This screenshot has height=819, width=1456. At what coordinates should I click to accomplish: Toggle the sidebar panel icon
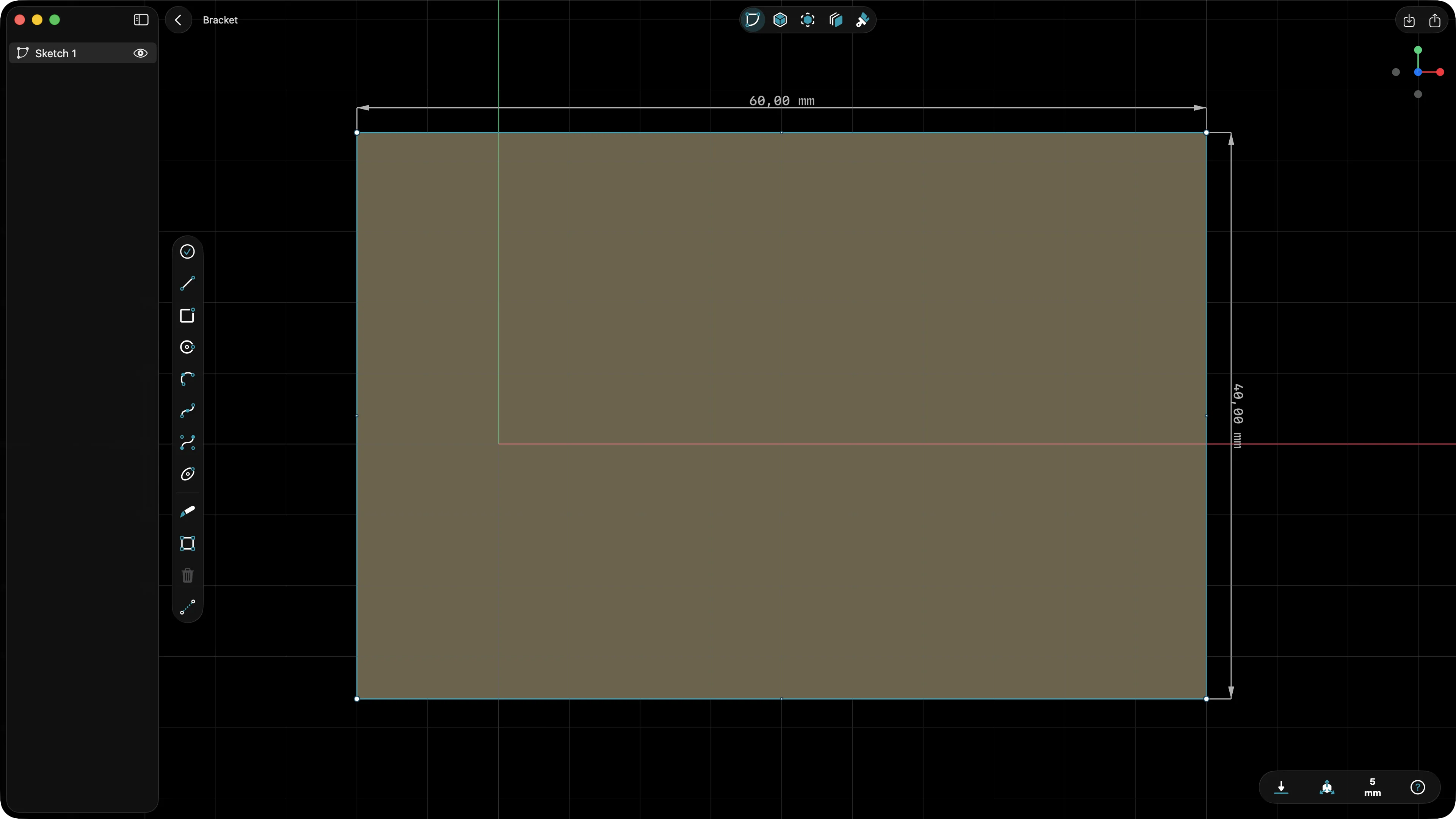(141, 20)
